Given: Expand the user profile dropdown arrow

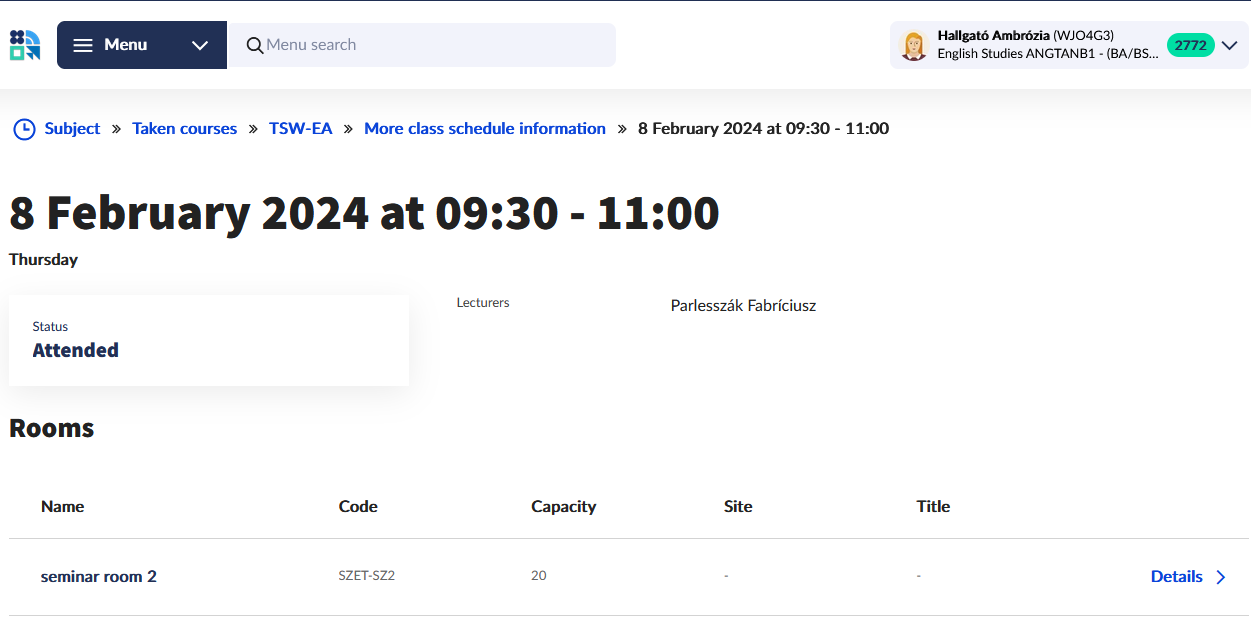Looking at the screenshot, I should [x=1230, y=45].
